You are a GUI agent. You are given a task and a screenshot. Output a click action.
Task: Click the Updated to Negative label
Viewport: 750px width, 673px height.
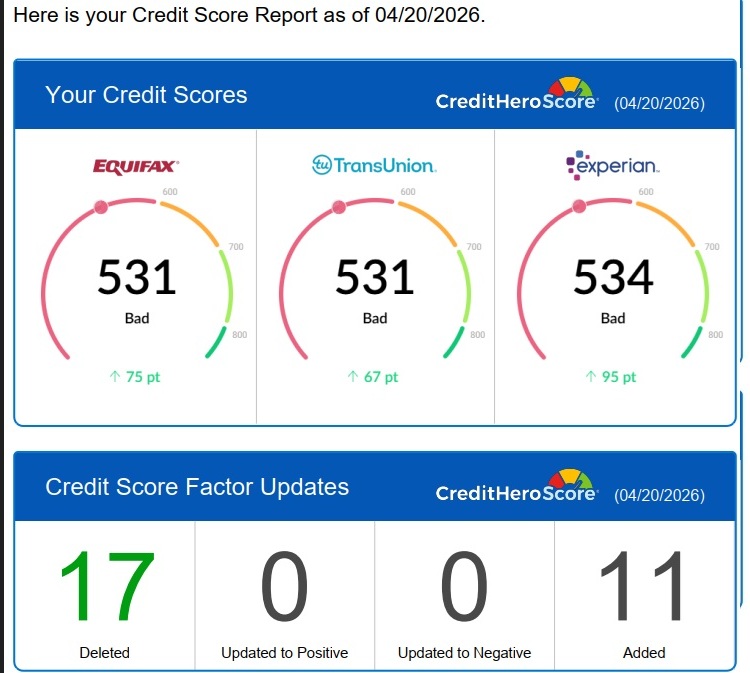pos(464,652)
